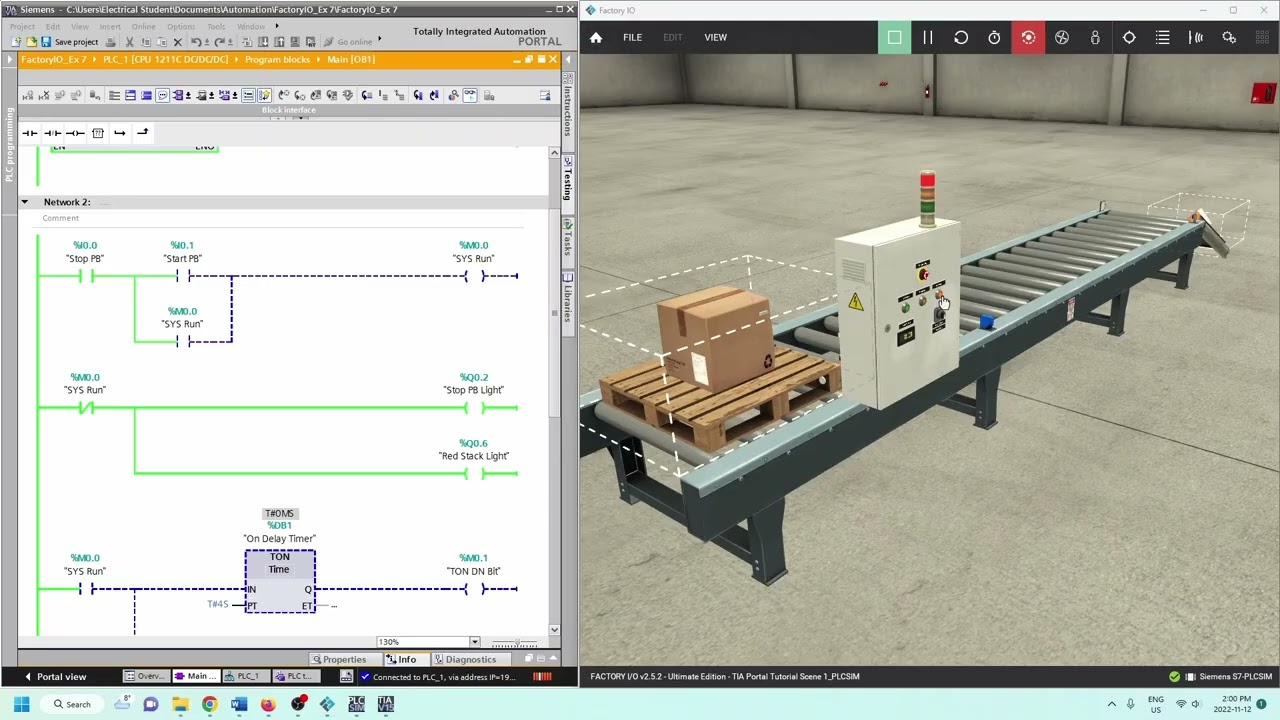The height and width of the screenshot is (720, 1280).
Task: Go to Factory IO home screen
Action: pyautogui.click(x=596, y=38)
